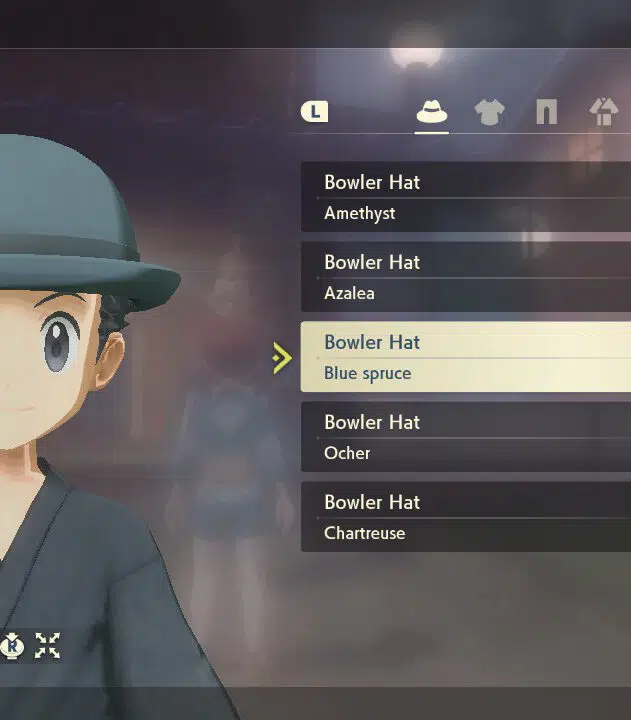Switch to the shirt tops icon
Viewport: 631px width, 720px height.
click(490, 112)
